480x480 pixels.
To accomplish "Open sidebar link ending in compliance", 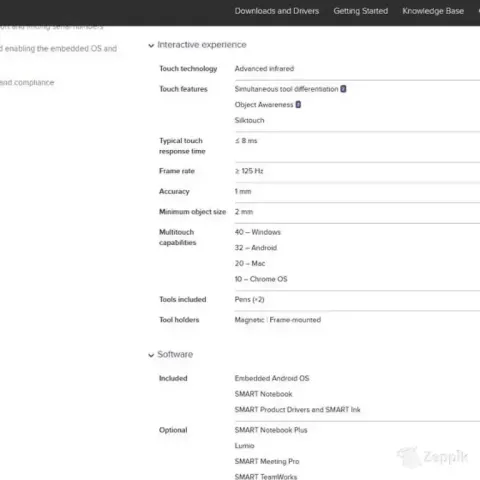I will [x=27, y=83].
